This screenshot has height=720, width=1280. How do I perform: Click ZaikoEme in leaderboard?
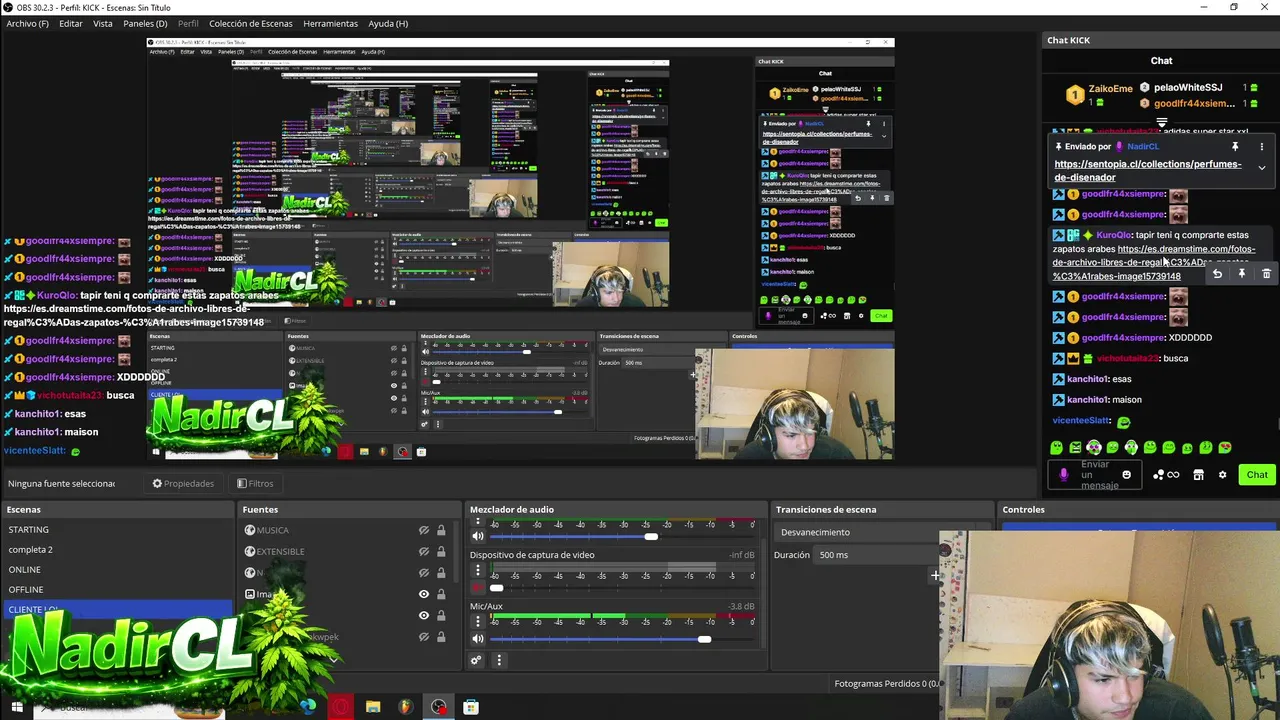coord(1110,88)
